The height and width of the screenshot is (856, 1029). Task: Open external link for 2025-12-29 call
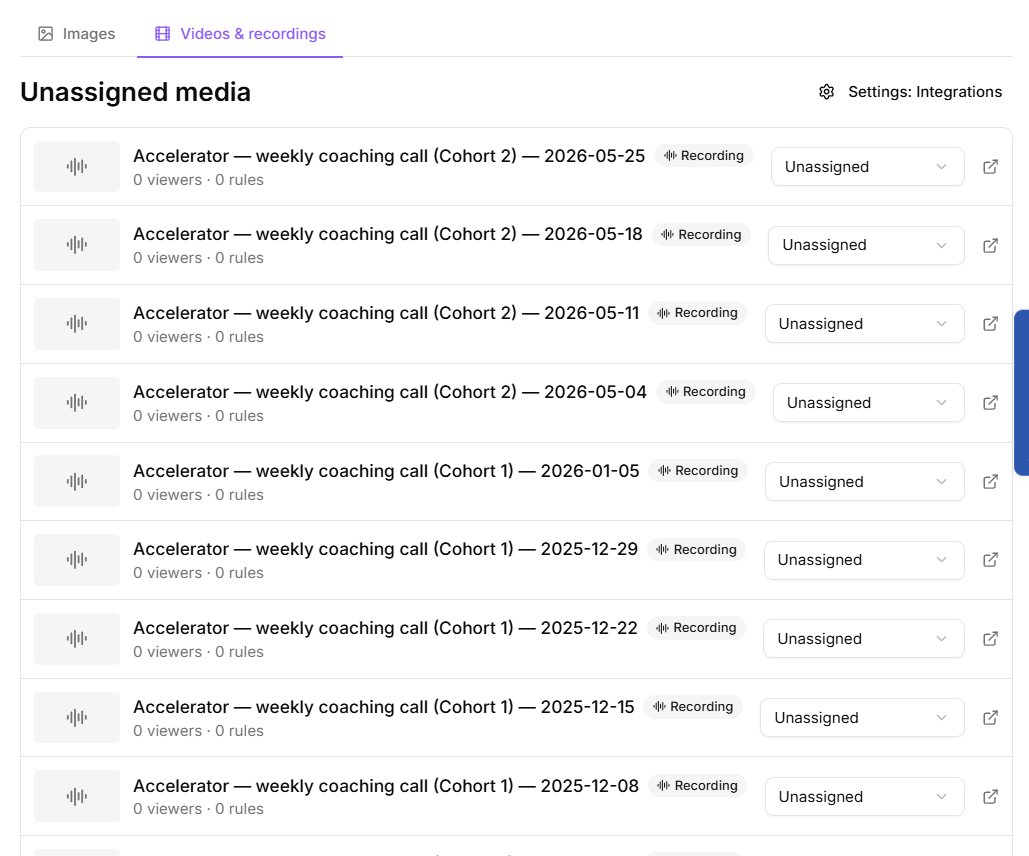tap(990, 560)
